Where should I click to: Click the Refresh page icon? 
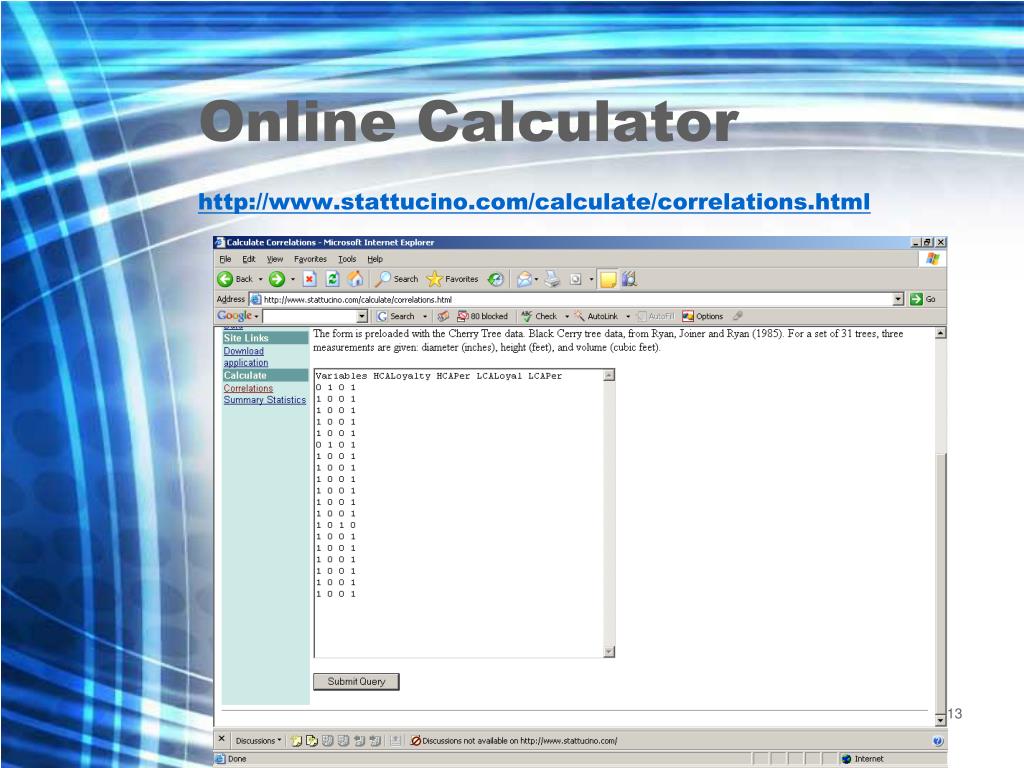(332, 280)
